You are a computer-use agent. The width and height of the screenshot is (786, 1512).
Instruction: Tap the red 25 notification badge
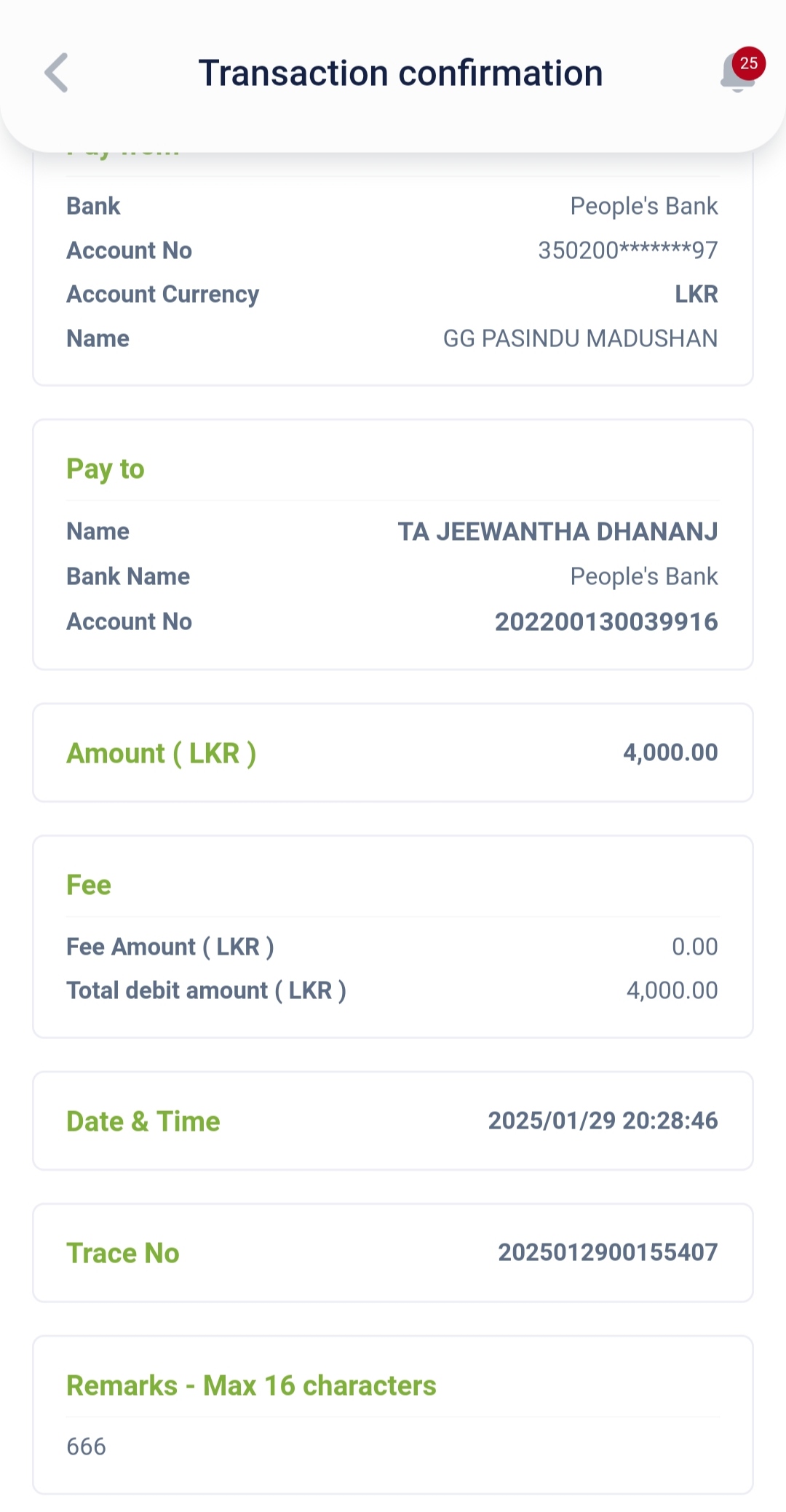tap(749, 63)
